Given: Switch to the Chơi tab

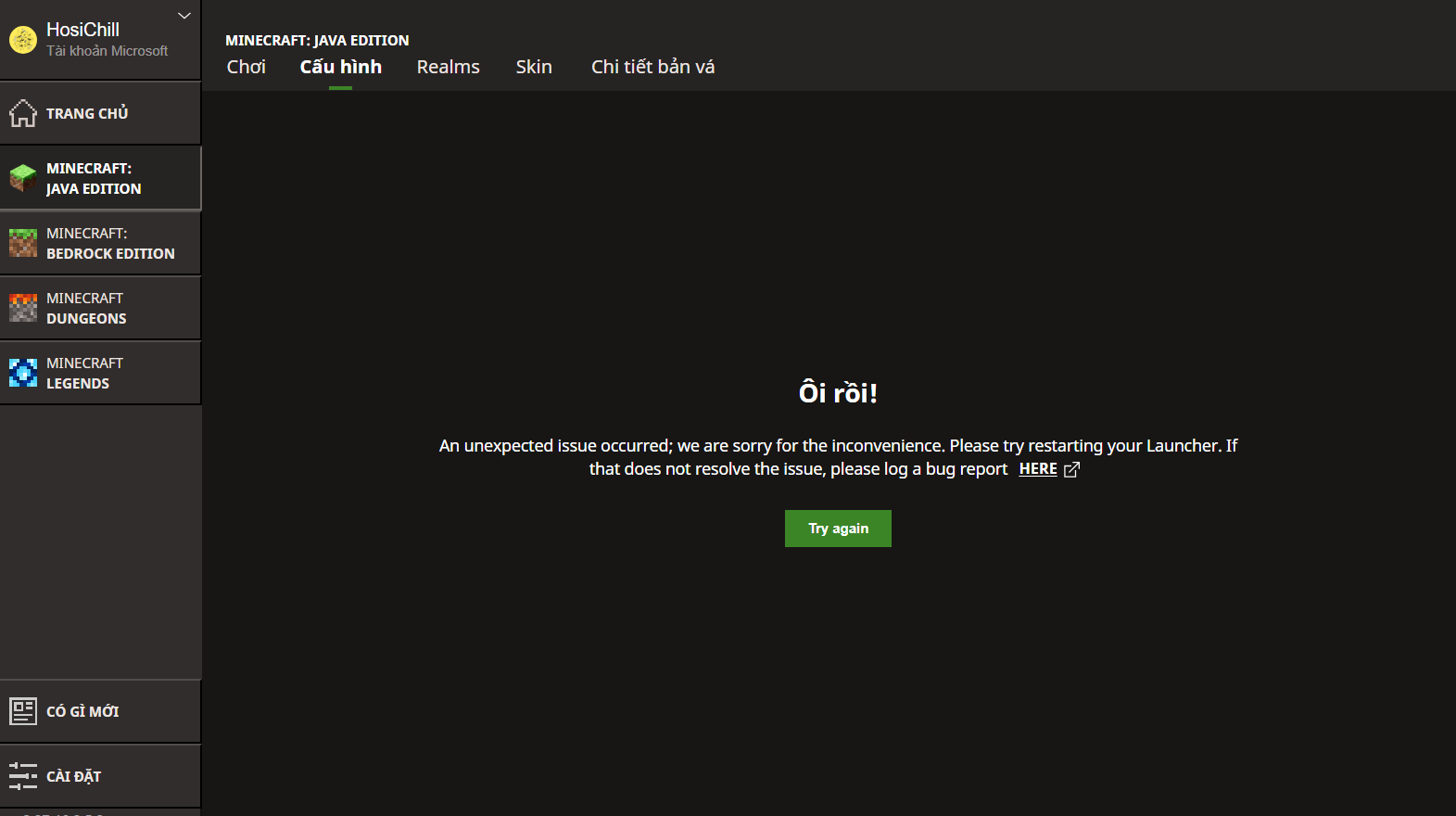Looking at the screenshot, I should click(x=247, y=67).
